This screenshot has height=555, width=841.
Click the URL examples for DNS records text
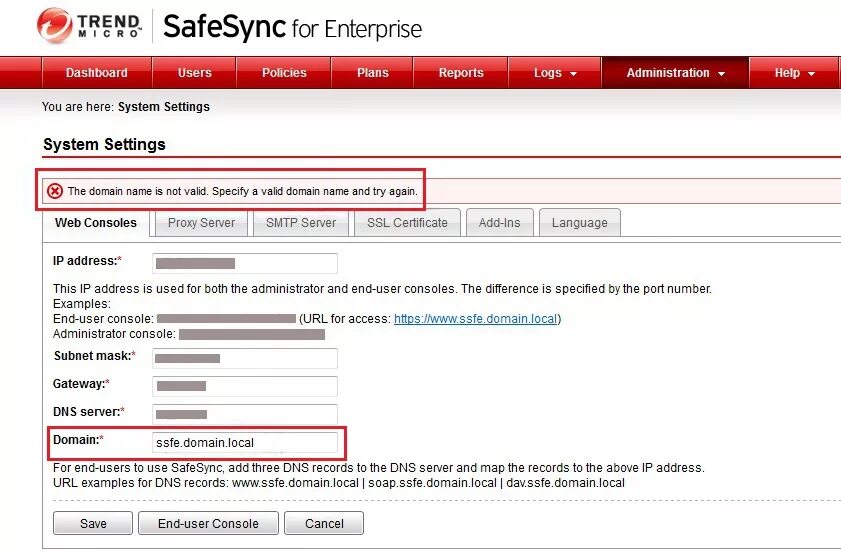tap(338, 483)
